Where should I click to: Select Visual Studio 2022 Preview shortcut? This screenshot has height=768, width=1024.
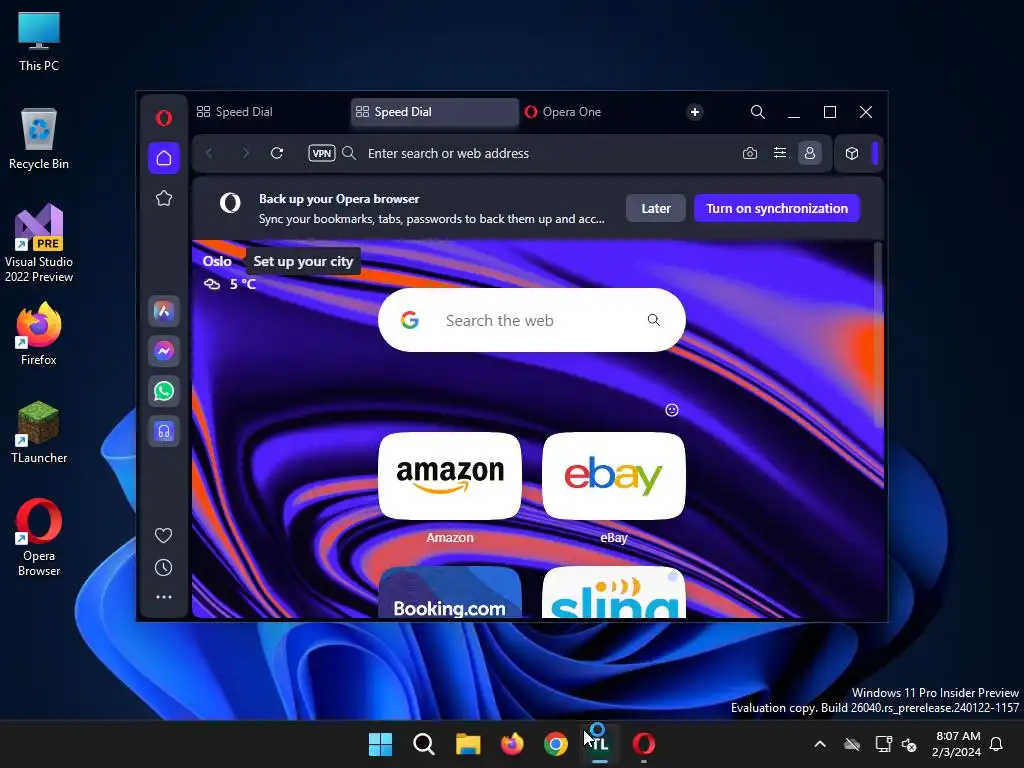[39, 243]
